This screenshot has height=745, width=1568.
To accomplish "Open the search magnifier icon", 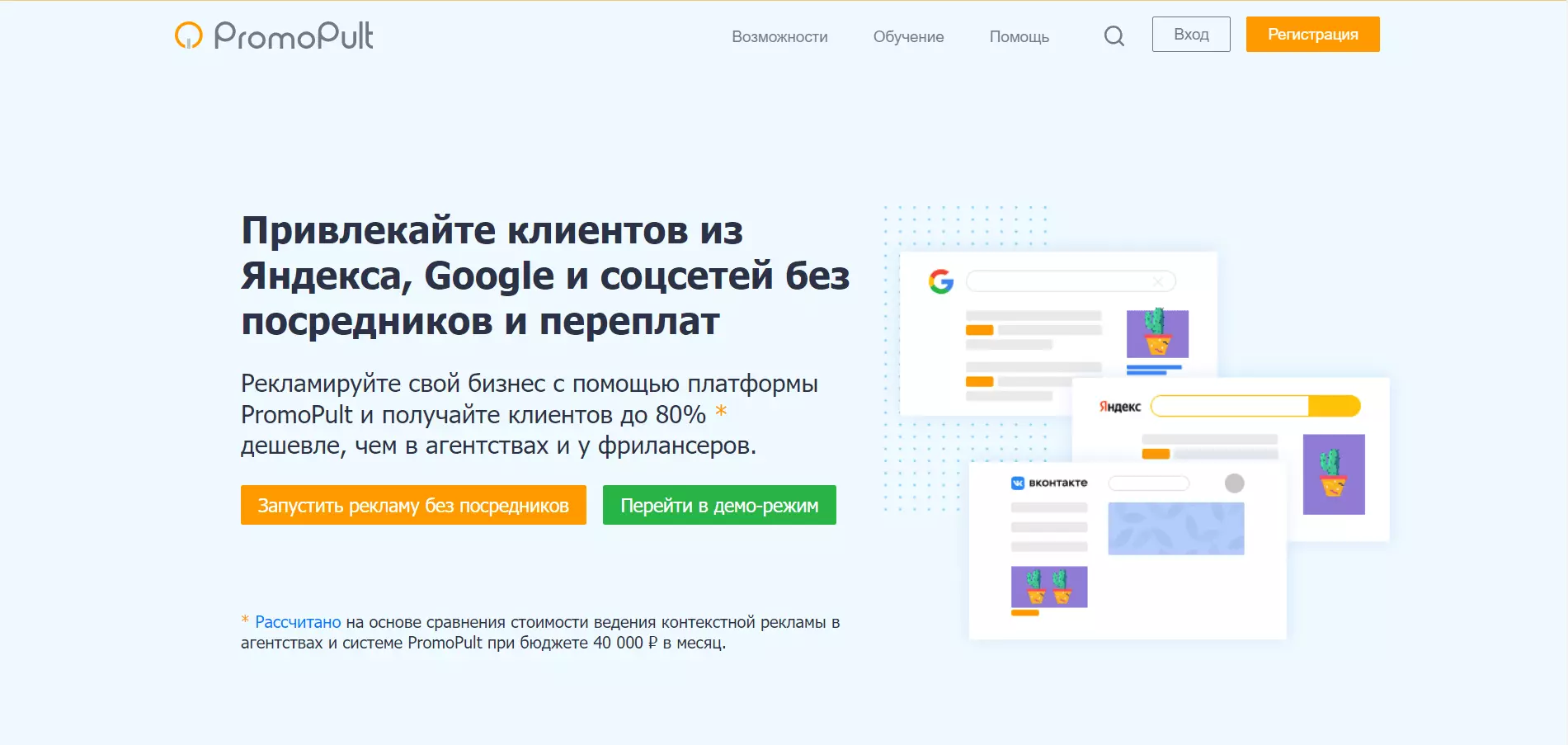I will pyautogui.click(x=1114, y=35).
